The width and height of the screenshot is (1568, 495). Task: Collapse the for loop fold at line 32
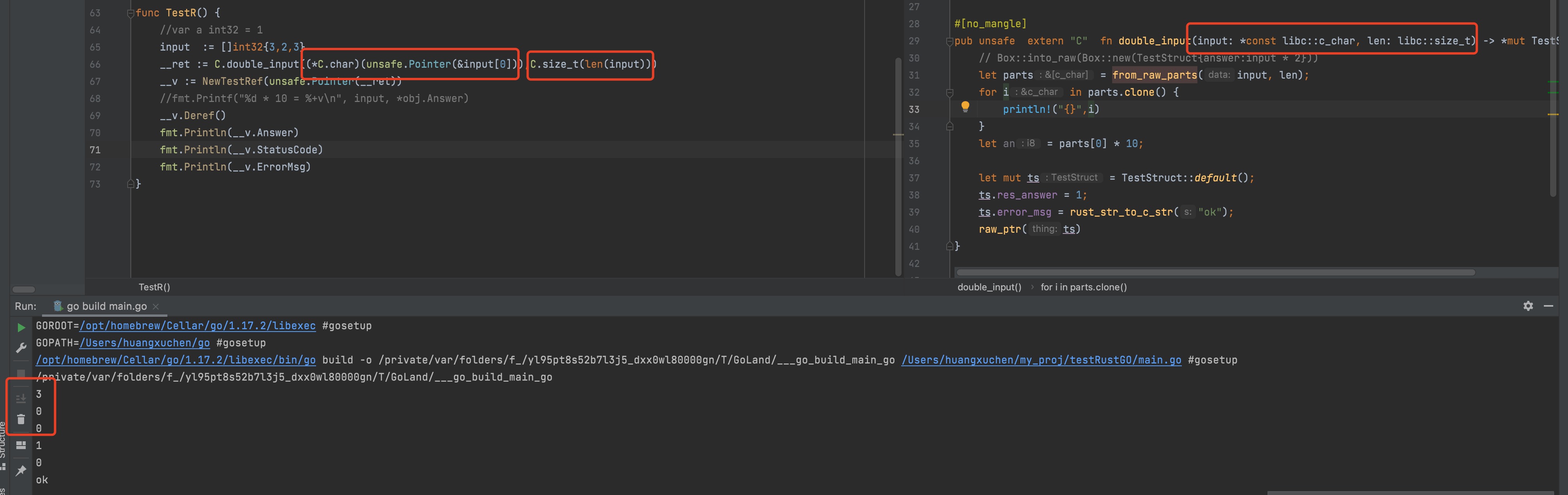pos(949,93)
